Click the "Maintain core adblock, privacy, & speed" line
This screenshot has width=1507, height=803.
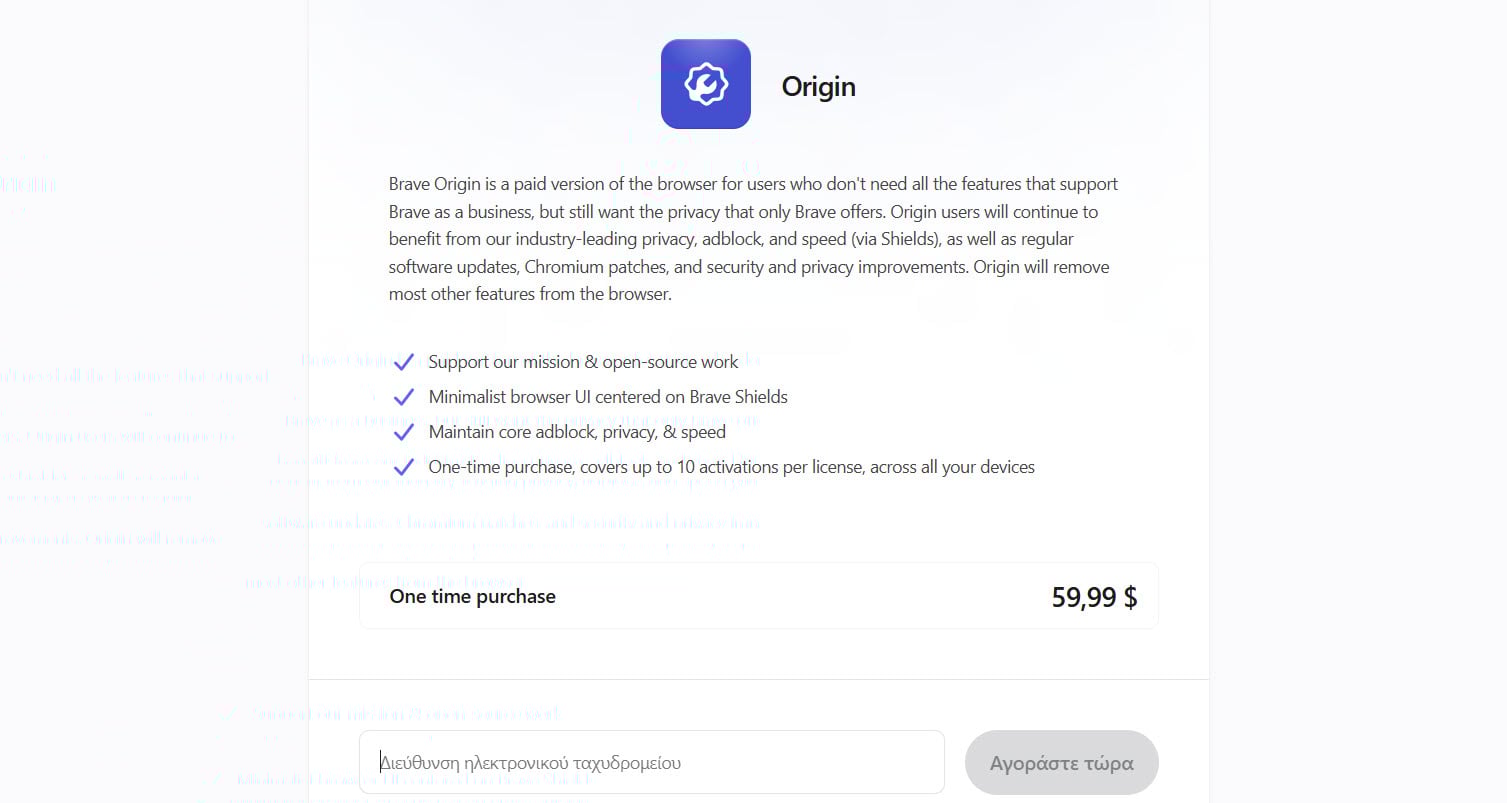(577, 432)
